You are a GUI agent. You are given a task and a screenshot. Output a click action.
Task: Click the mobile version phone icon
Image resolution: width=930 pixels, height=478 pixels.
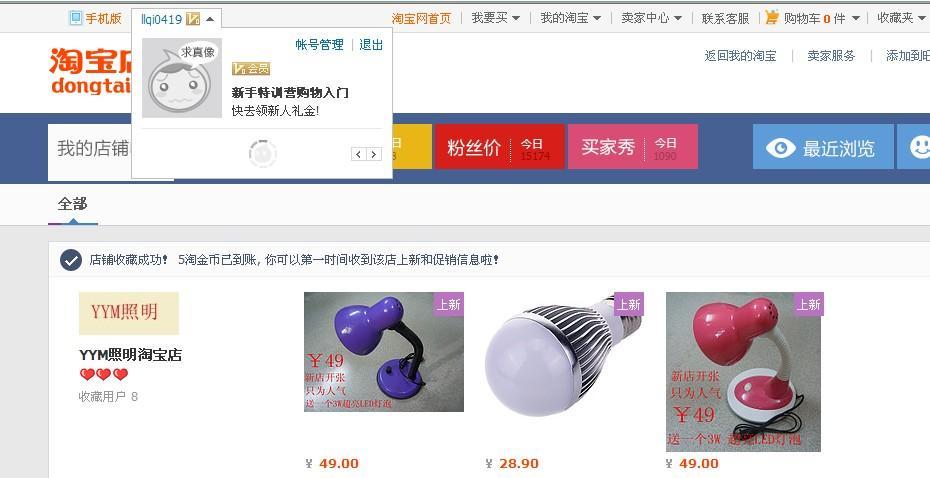75,18
